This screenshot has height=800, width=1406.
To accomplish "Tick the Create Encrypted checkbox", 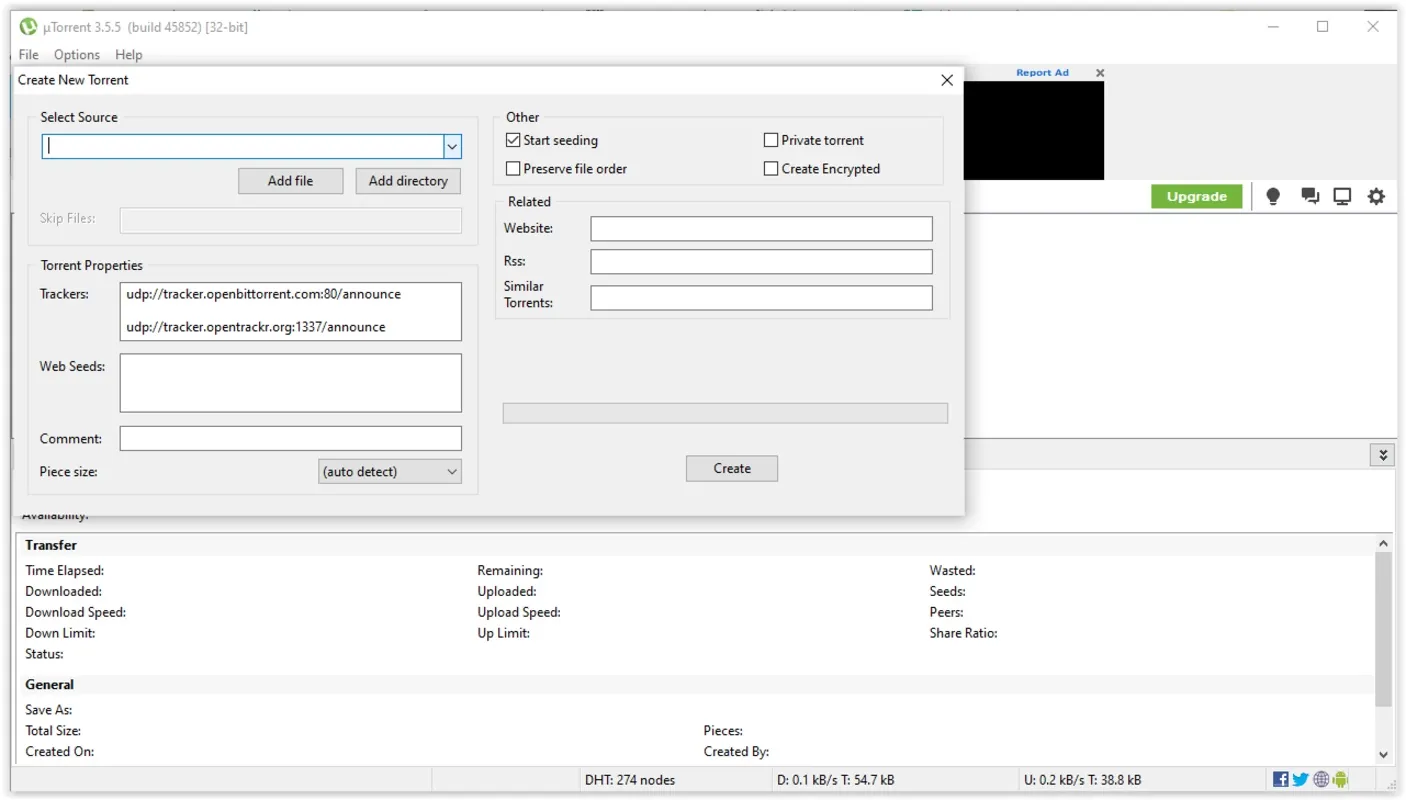I will pyautogui.click(x=771, y=169).
